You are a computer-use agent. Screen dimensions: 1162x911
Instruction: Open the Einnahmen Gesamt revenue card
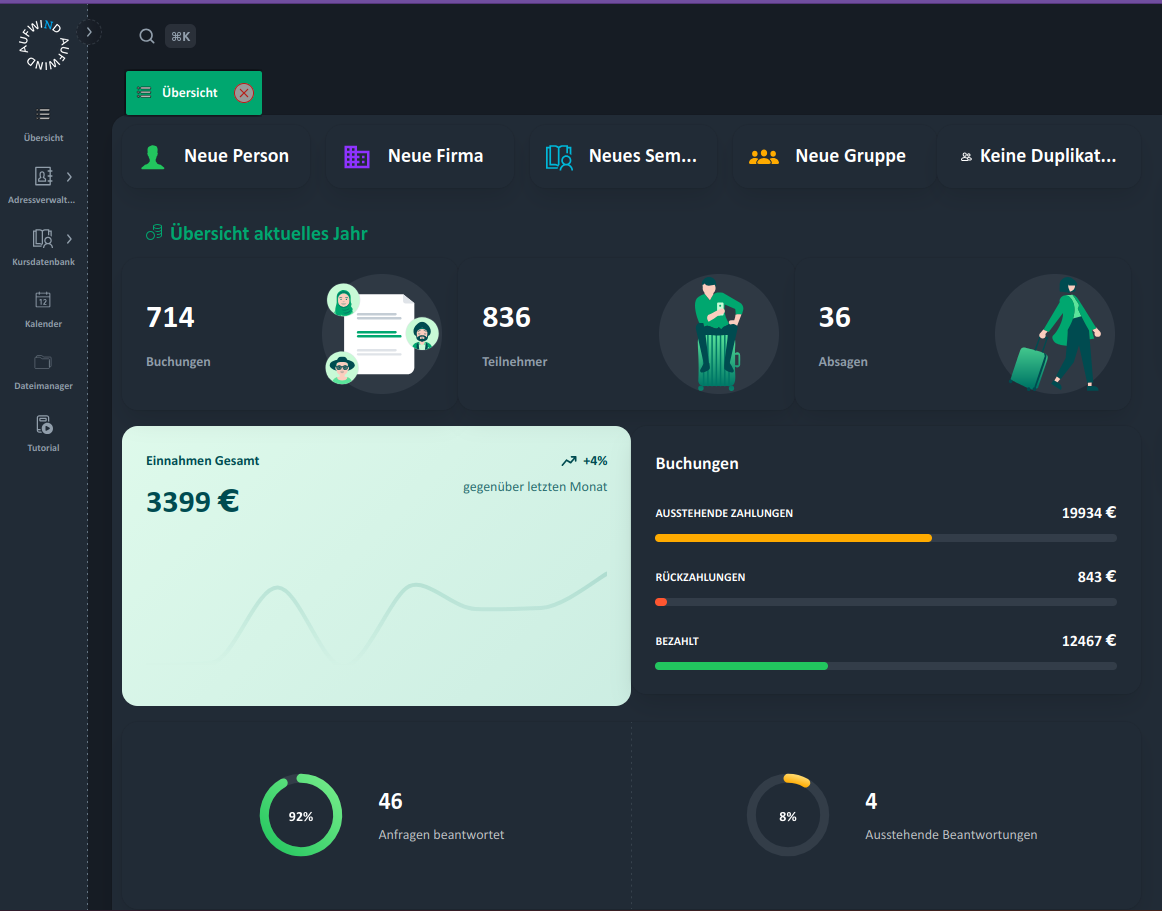click(376, 566)
